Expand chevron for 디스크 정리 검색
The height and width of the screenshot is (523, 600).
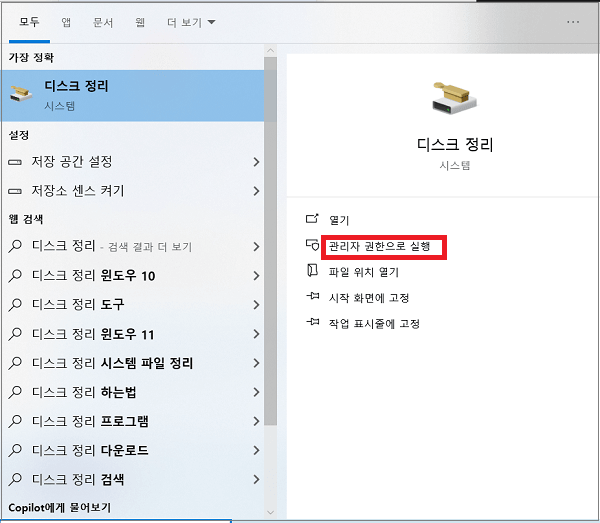click(x=256, y=479)
